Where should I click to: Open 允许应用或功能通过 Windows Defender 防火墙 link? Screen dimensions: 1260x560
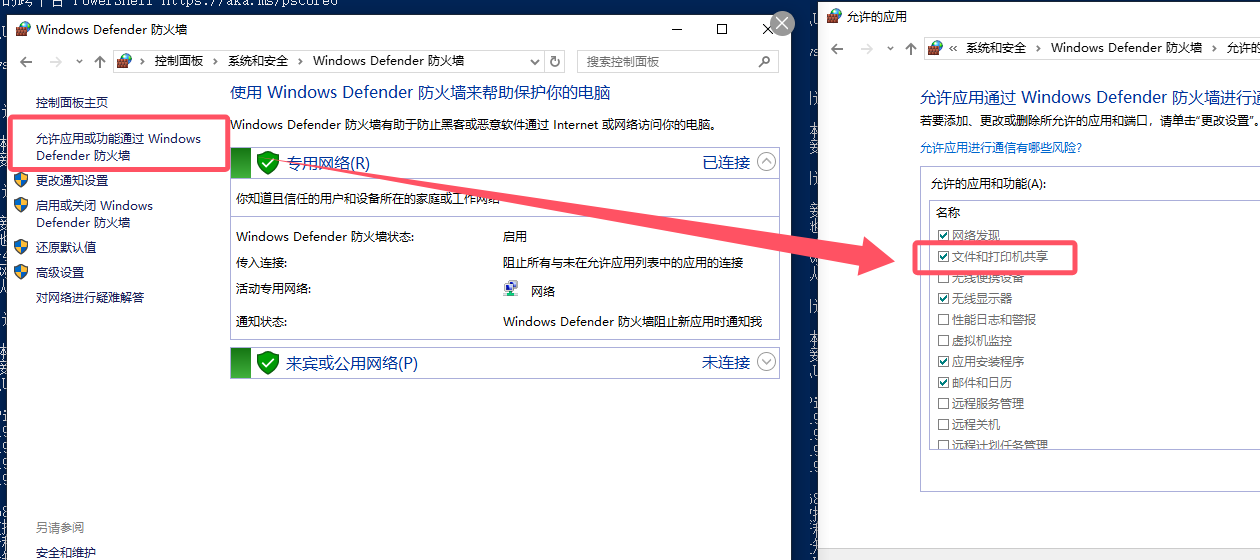(x=118, y=147)
